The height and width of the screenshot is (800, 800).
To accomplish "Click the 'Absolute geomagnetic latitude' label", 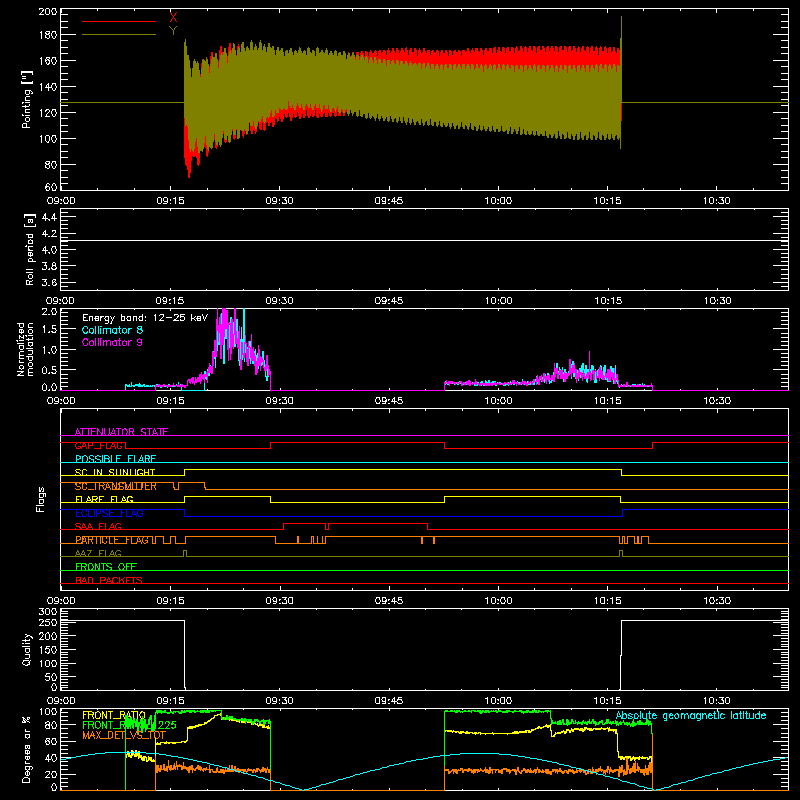I will (x=691, y=716).
